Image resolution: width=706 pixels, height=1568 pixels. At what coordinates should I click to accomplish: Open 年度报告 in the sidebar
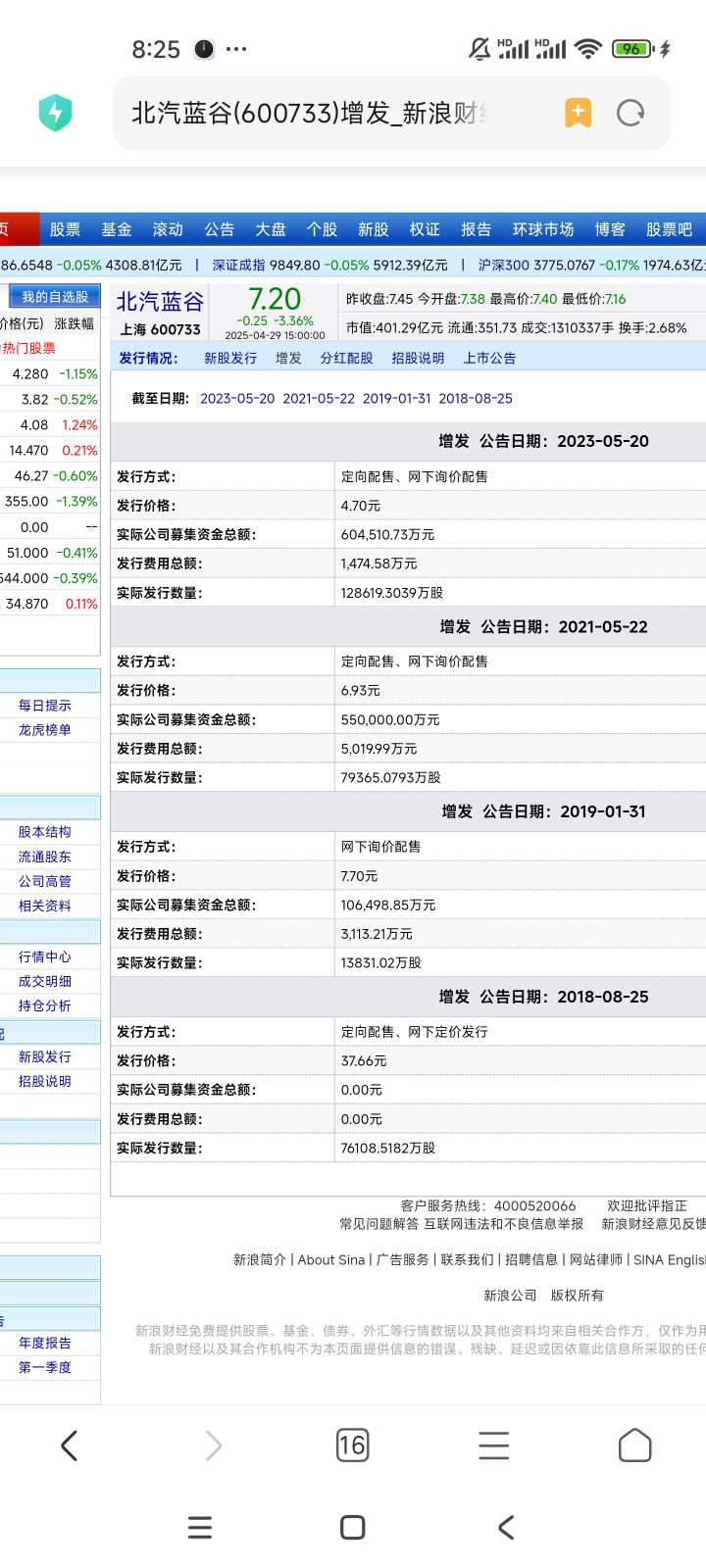coord(44,1343)
